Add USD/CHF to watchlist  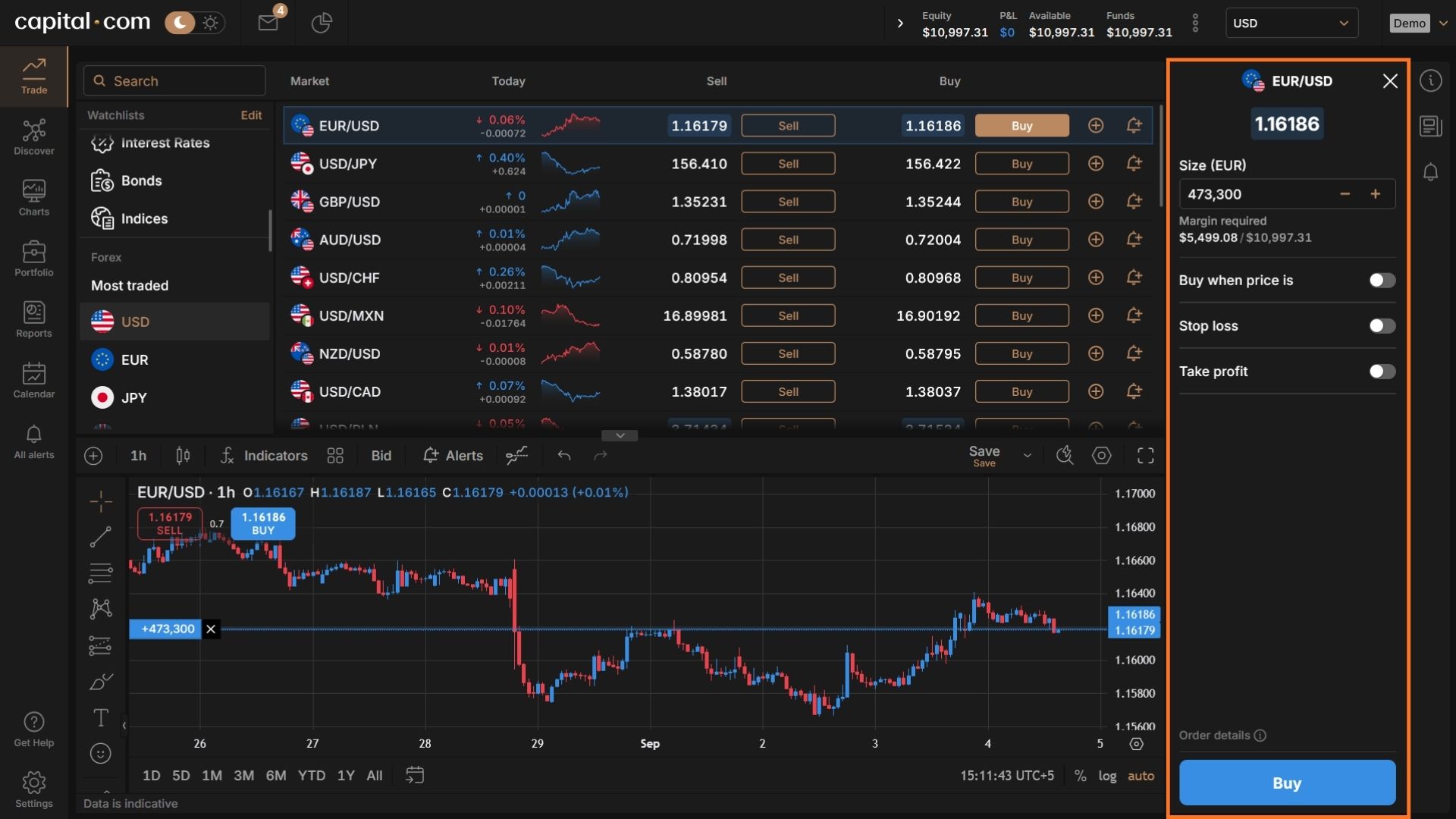pyautogui.click(x=1095, y=278)
